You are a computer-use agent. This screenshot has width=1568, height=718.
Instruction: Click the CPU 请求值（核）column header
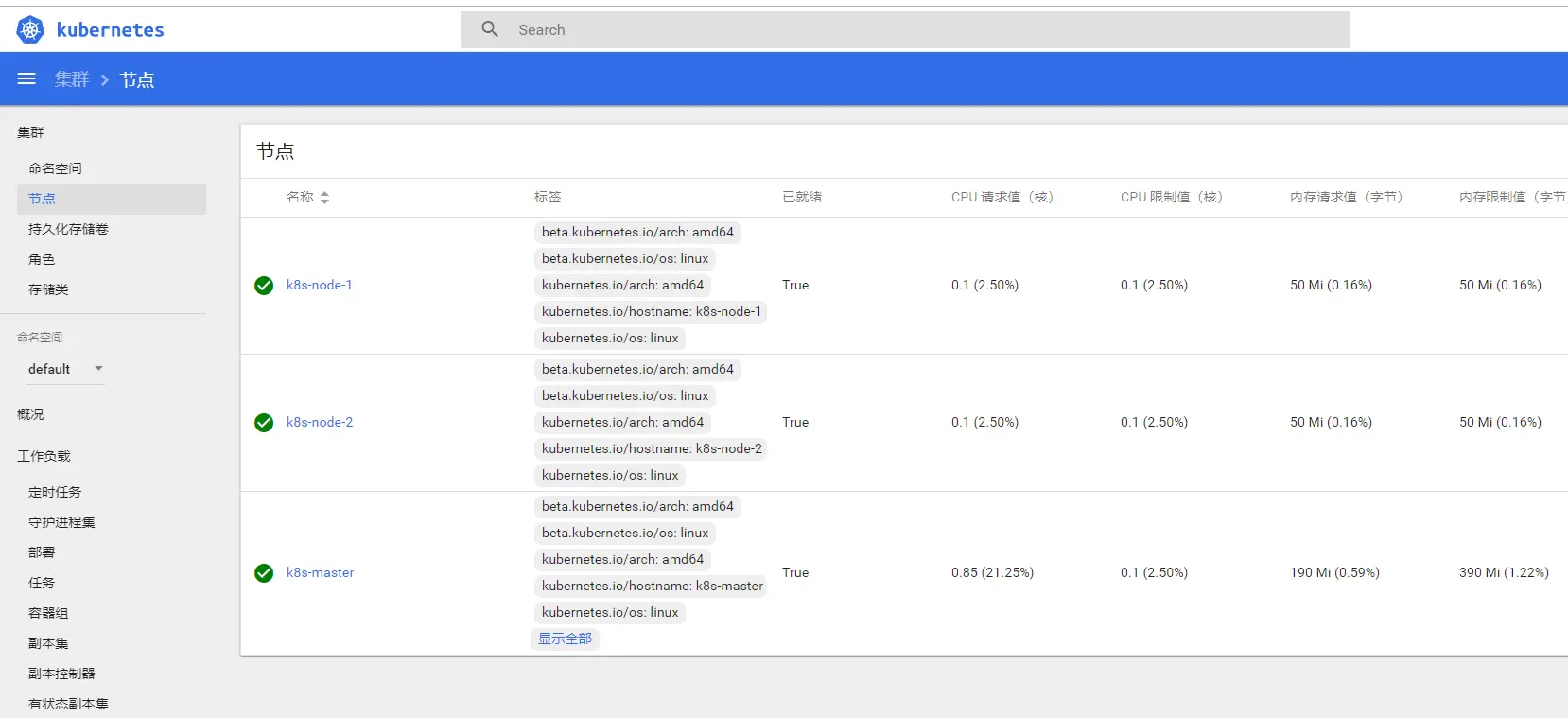pyautogui.click(x=1002, y=197)
